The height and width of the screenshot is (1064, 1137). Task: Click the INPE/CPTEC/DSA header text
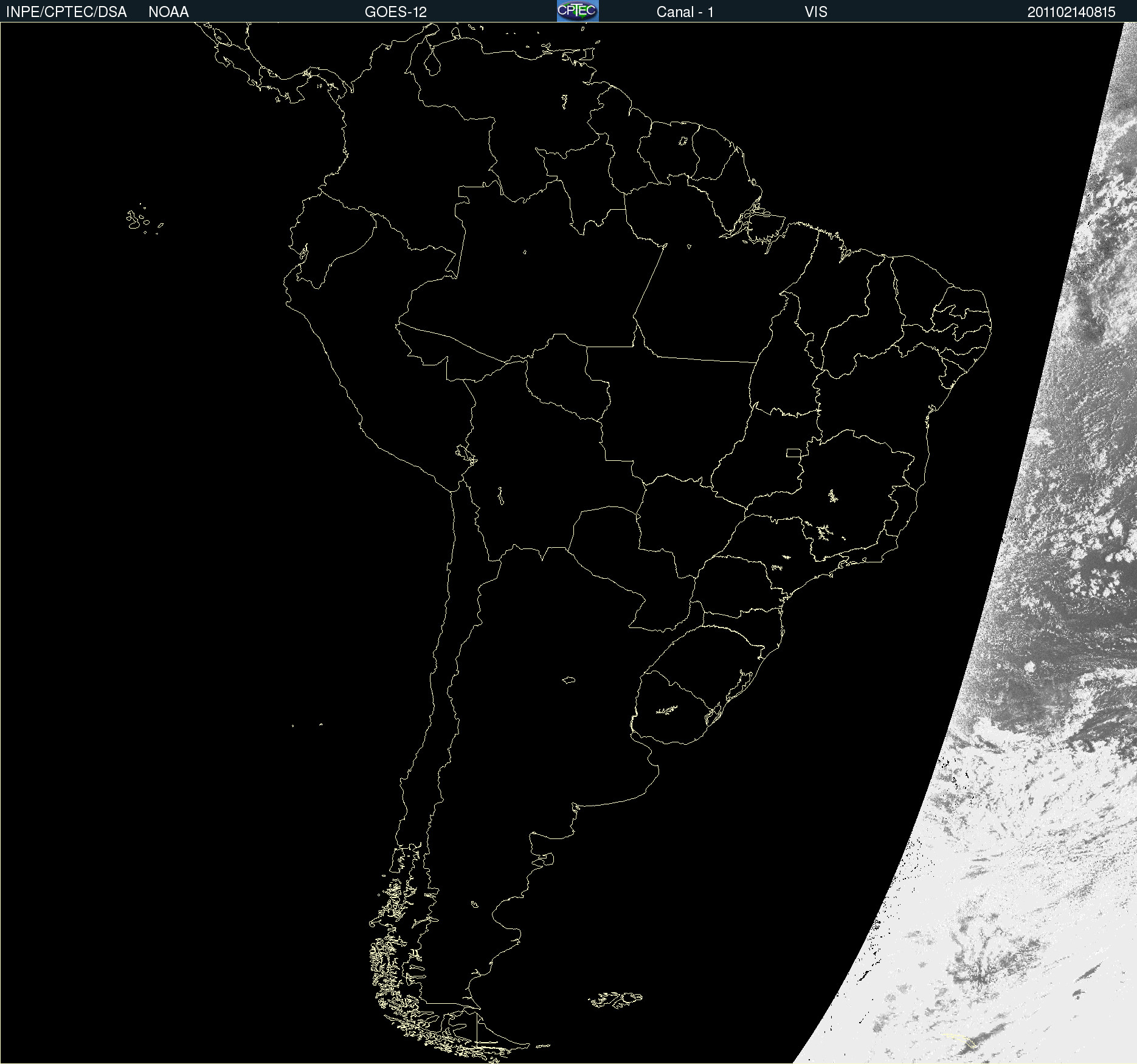click(x=66, y=12)
